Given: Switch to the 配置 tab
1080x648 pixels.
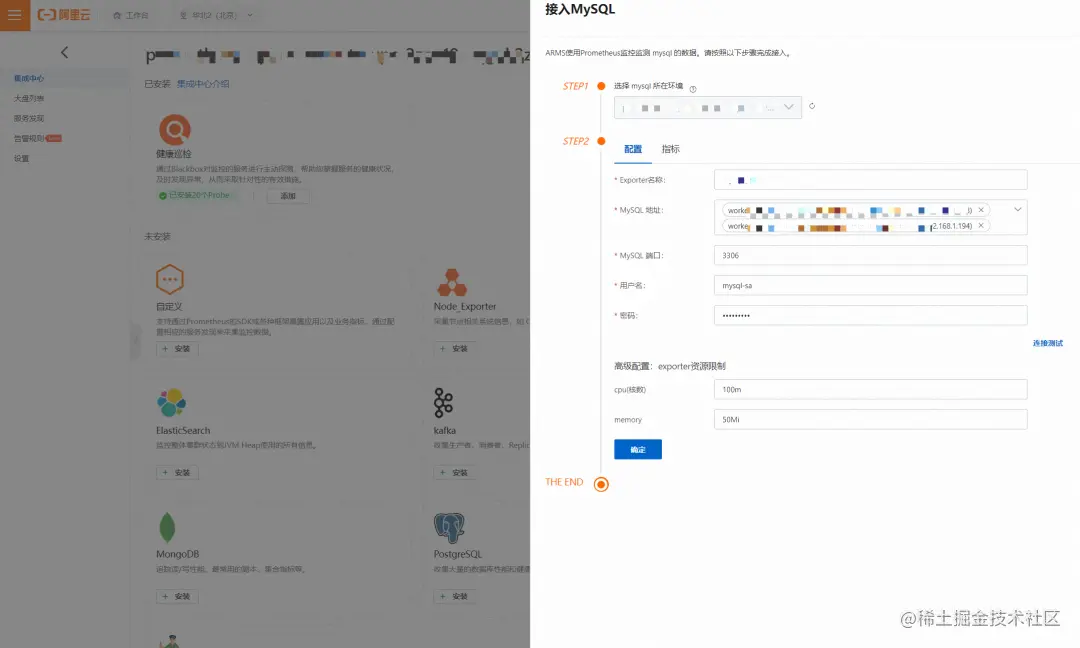Looking at the screenshot, I should click(633, 149).
